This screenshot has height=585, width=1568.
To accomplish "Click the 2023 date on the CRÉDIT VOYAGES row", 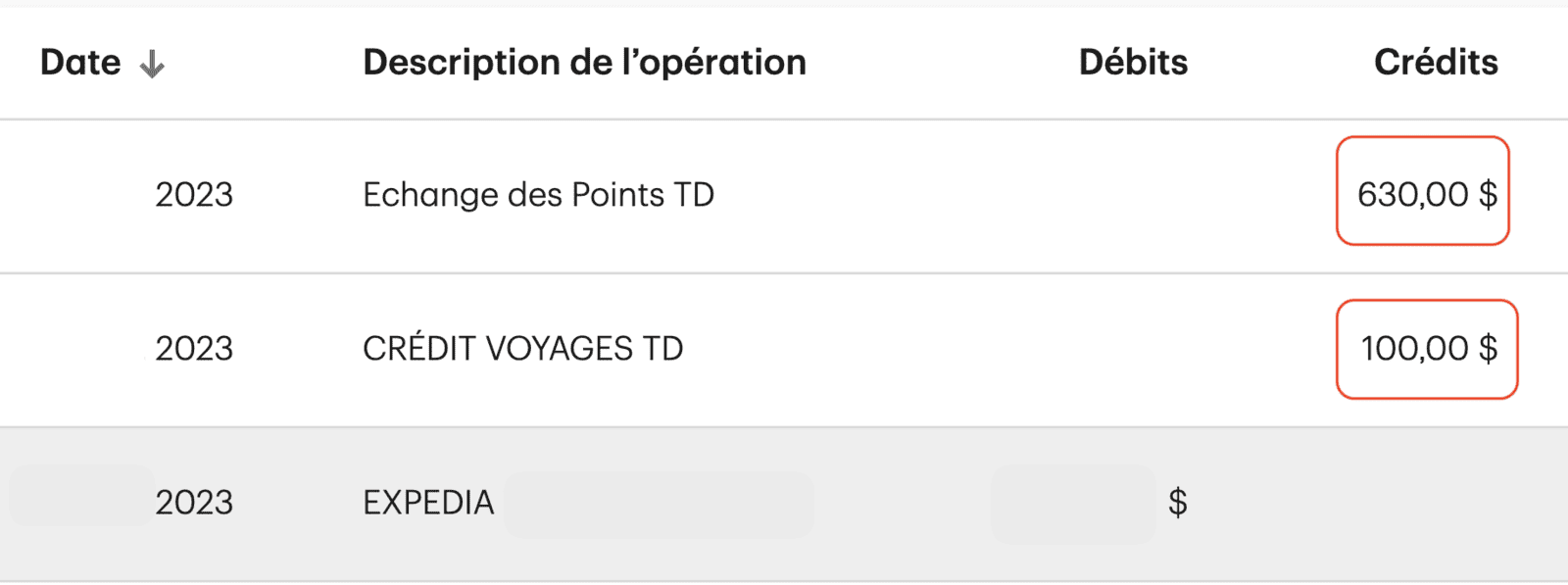I will coord(194,348).
